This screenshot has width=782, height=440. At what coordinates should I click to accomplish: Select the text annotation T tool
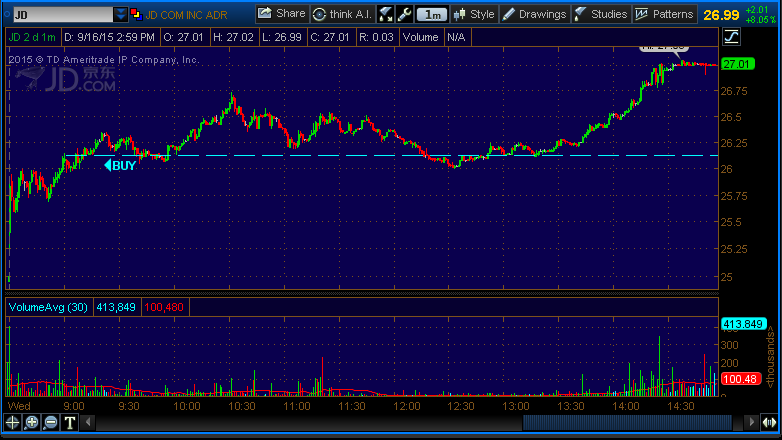point(71,423)
